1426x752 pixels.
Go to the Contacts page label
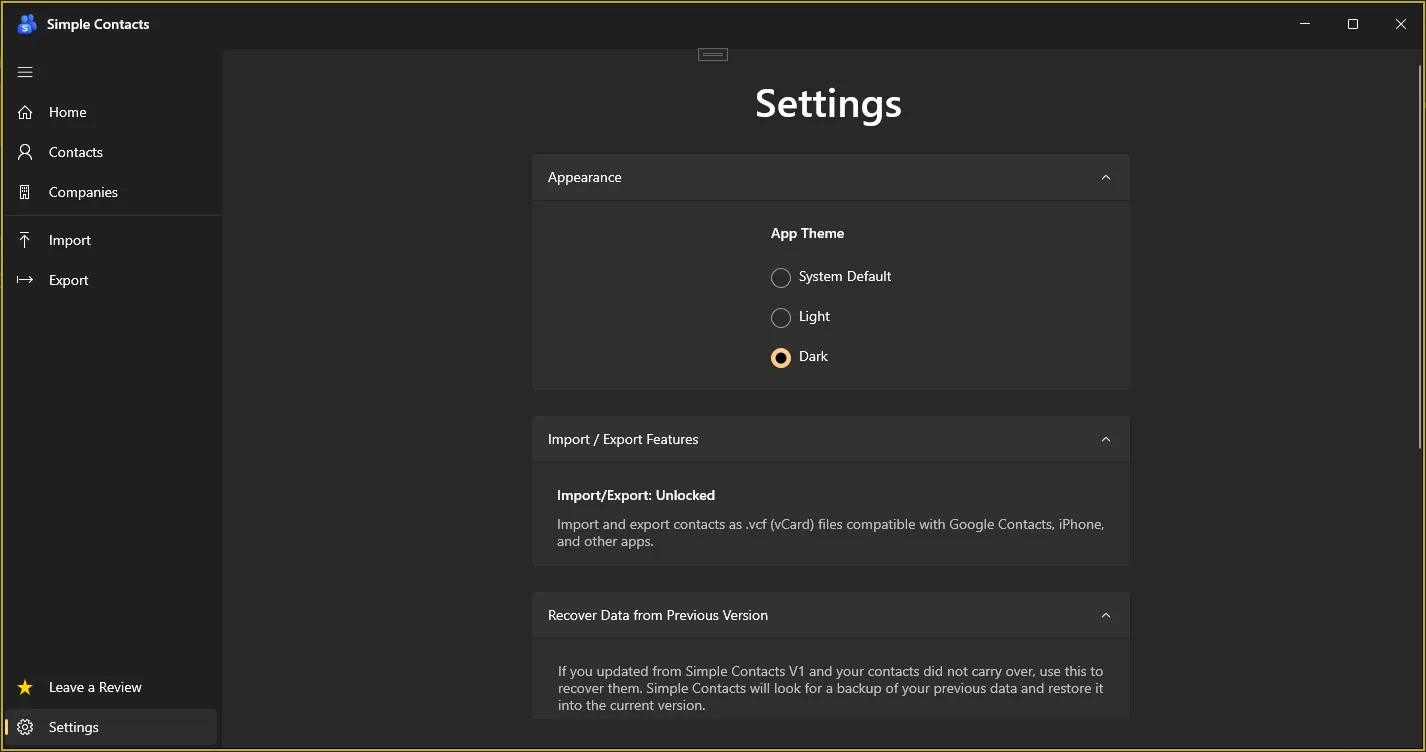pyautogui.click(x=76, y=152)
